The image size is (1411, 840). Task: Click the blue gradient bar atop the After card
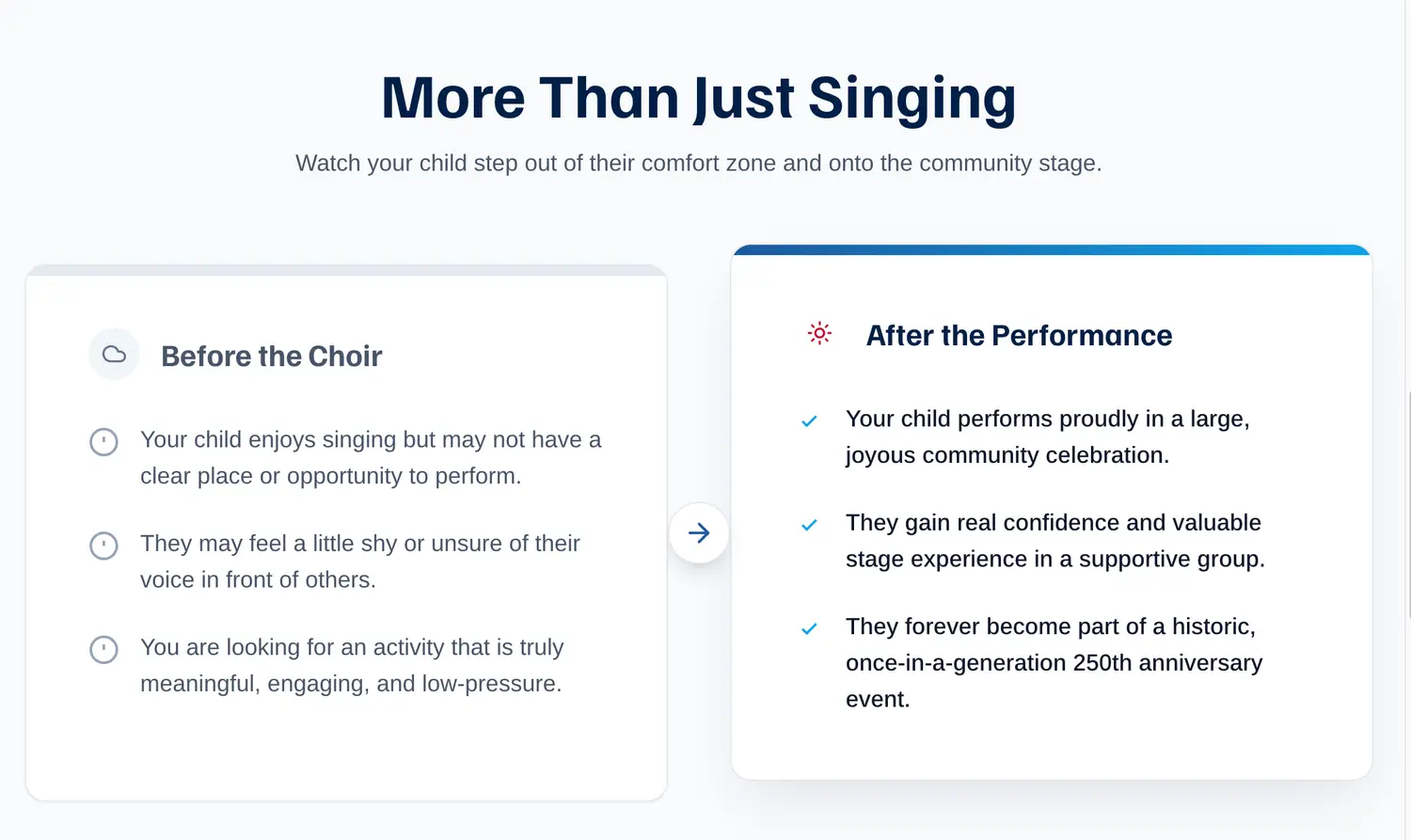1051,250
